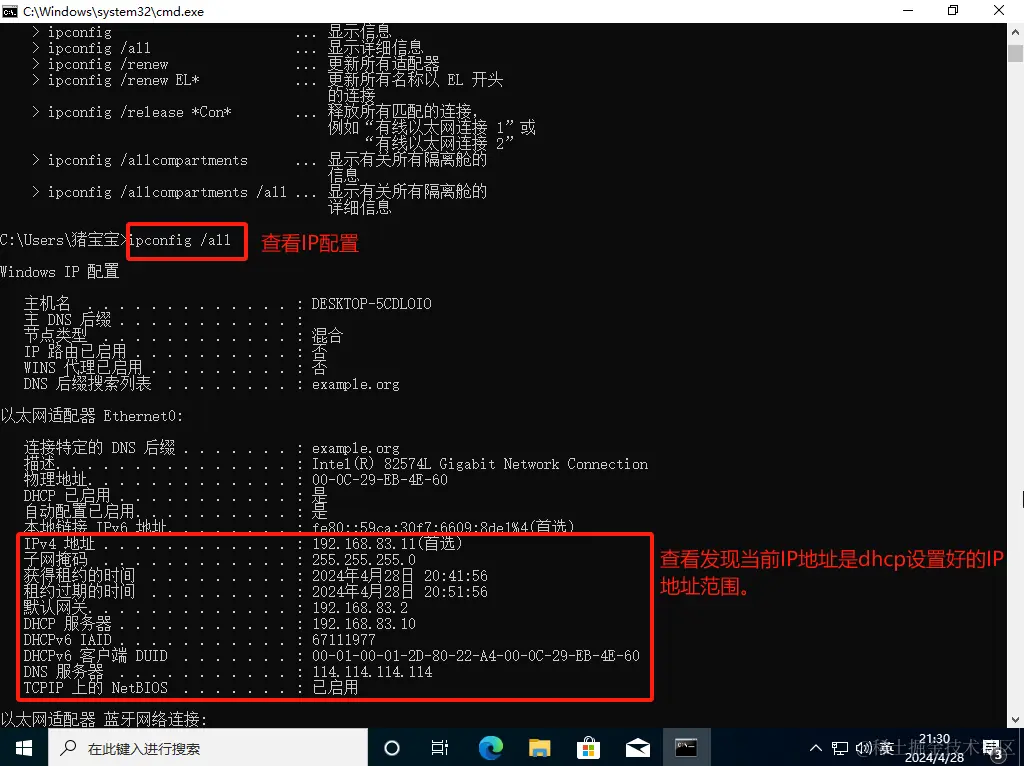Open Cortana circle icon on taskbar
The height and width of the screenshot is (766, 1024).
coord(392,748)
